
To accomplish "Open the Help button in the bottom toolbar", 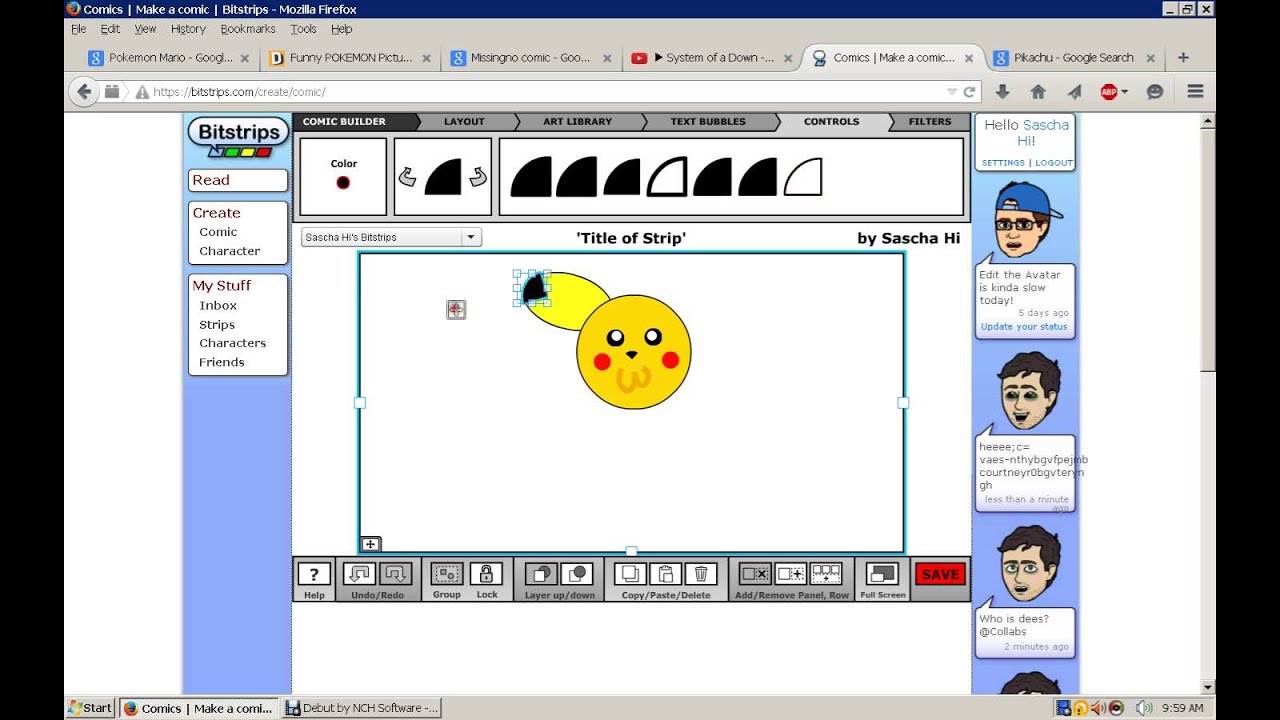I will coord(314,574).
